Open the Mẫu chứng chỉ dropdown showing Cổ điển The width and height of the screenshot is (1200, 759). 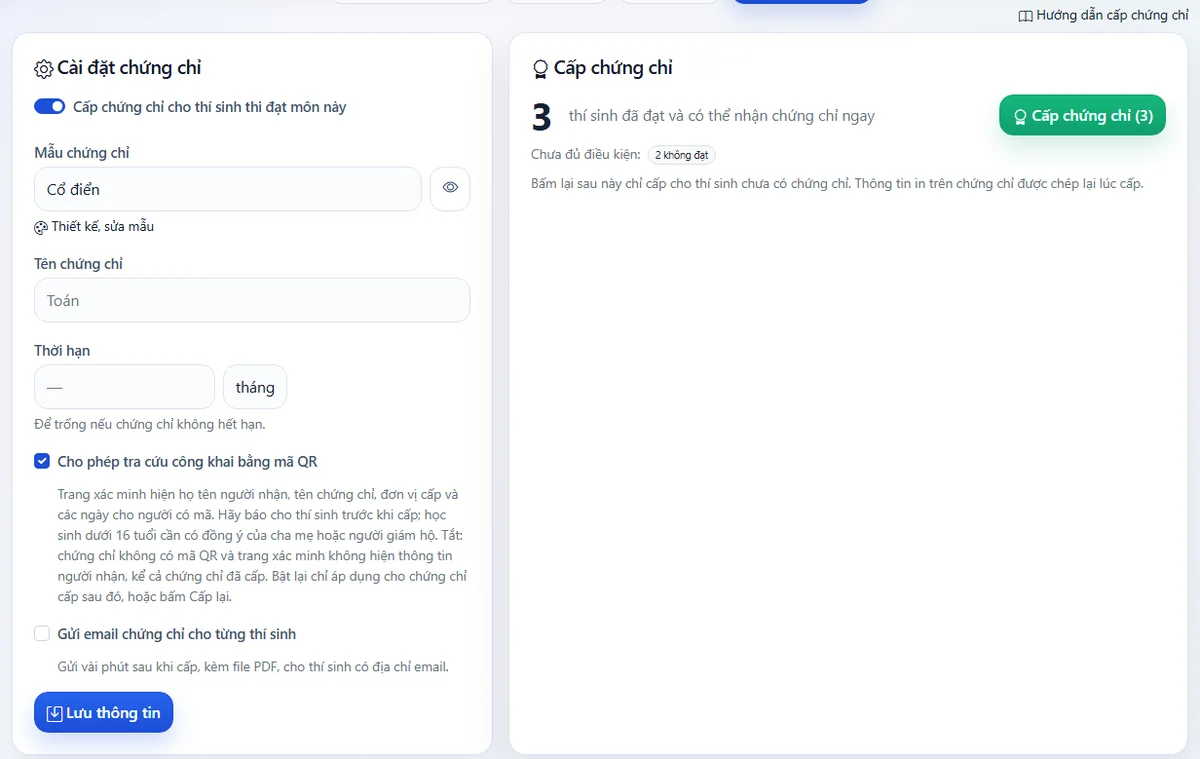(x=228, y=189)
